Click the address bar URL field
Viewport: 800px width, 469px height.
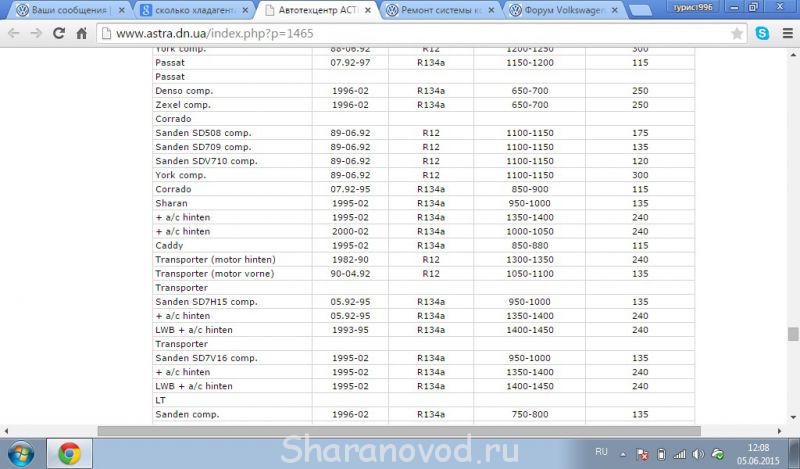(x=400, y=33)
